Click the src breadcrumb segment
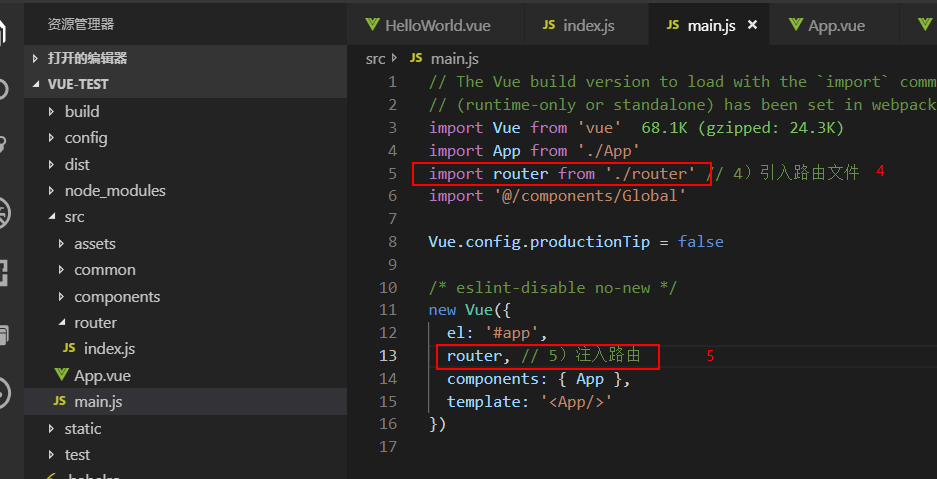 click(x=375, y=59)
